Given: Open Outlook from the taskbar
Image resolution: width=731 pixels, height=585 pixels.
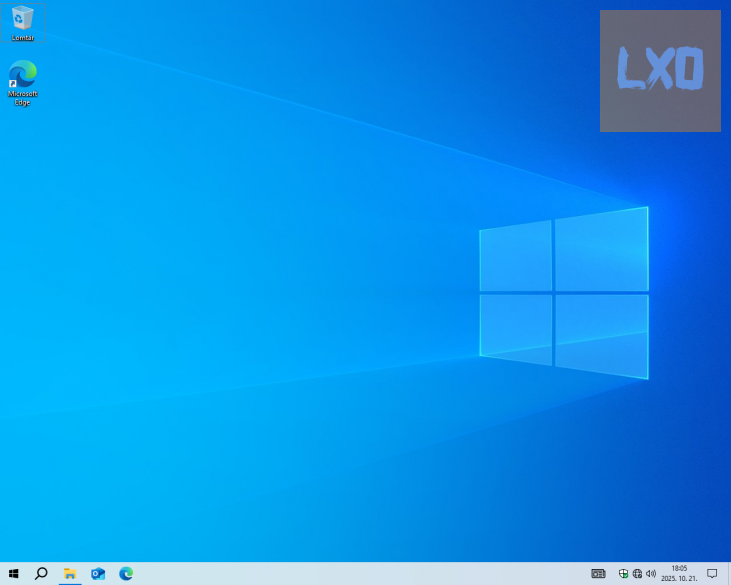Looking at the screenshot, I should 98,574.
